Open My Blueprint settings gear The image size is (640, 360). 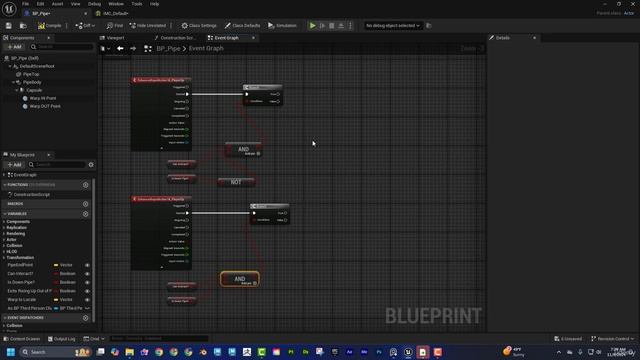[91, 164]
